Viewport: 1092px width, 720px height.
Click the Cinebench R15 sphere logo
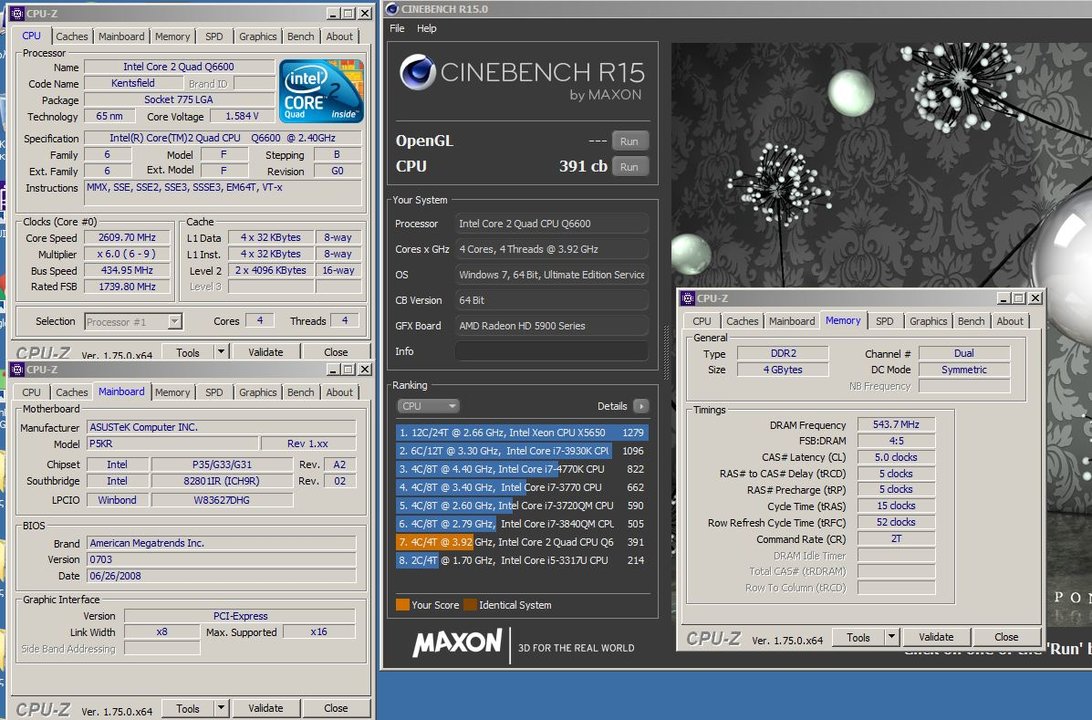(x=418, y=72)
